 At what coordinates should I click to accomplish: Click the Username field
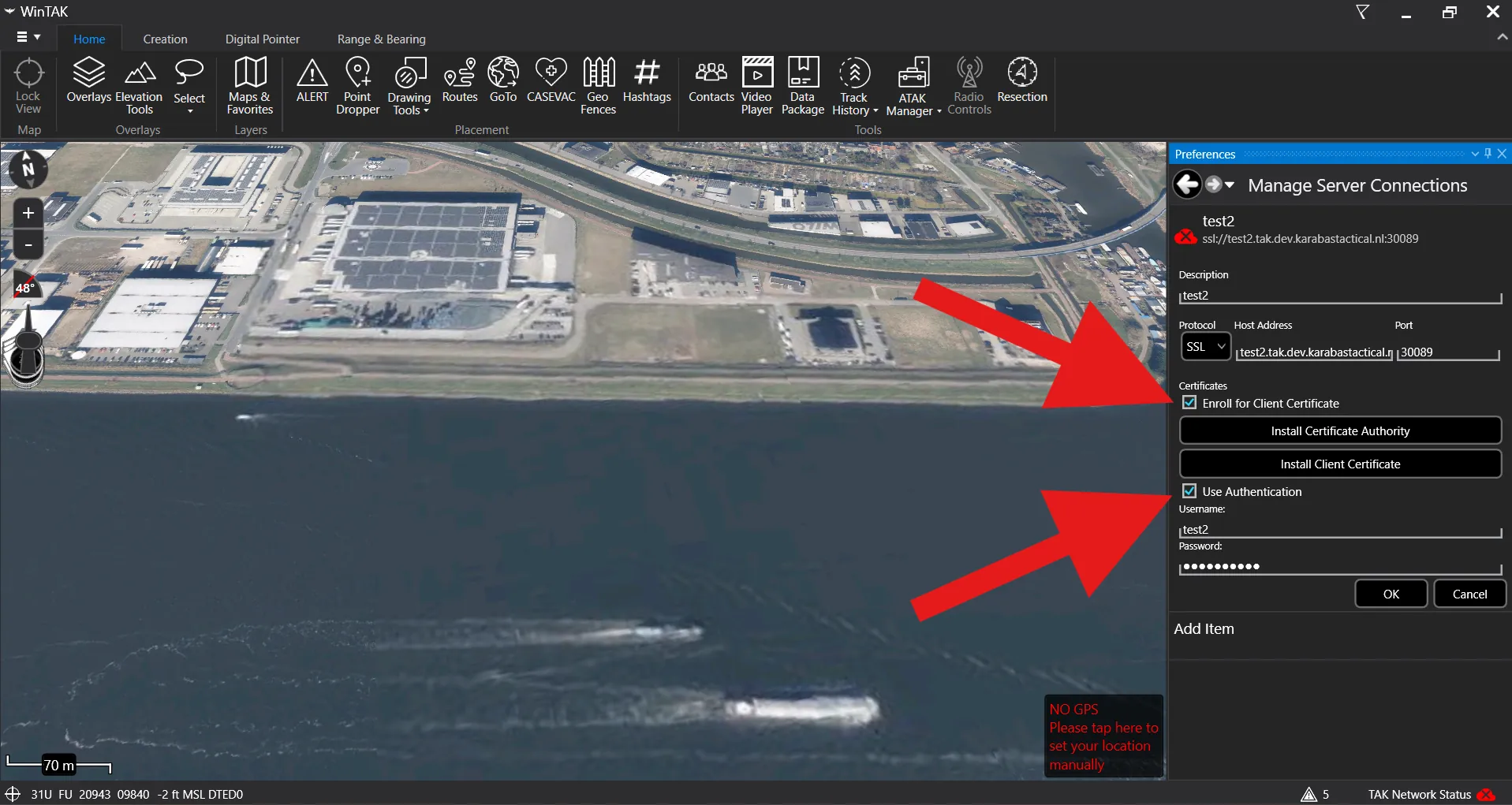(x=1340, y=530)
